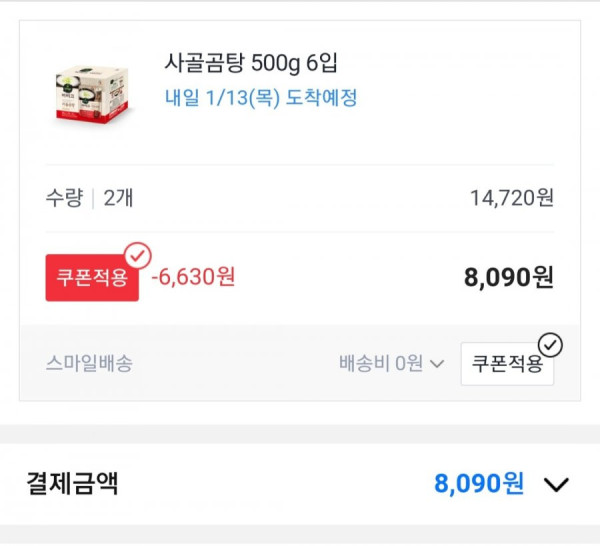The height and width of the screenshot is (546, 600).
Task: Click the 2개 quantity value
Action: tap(118, 198)
